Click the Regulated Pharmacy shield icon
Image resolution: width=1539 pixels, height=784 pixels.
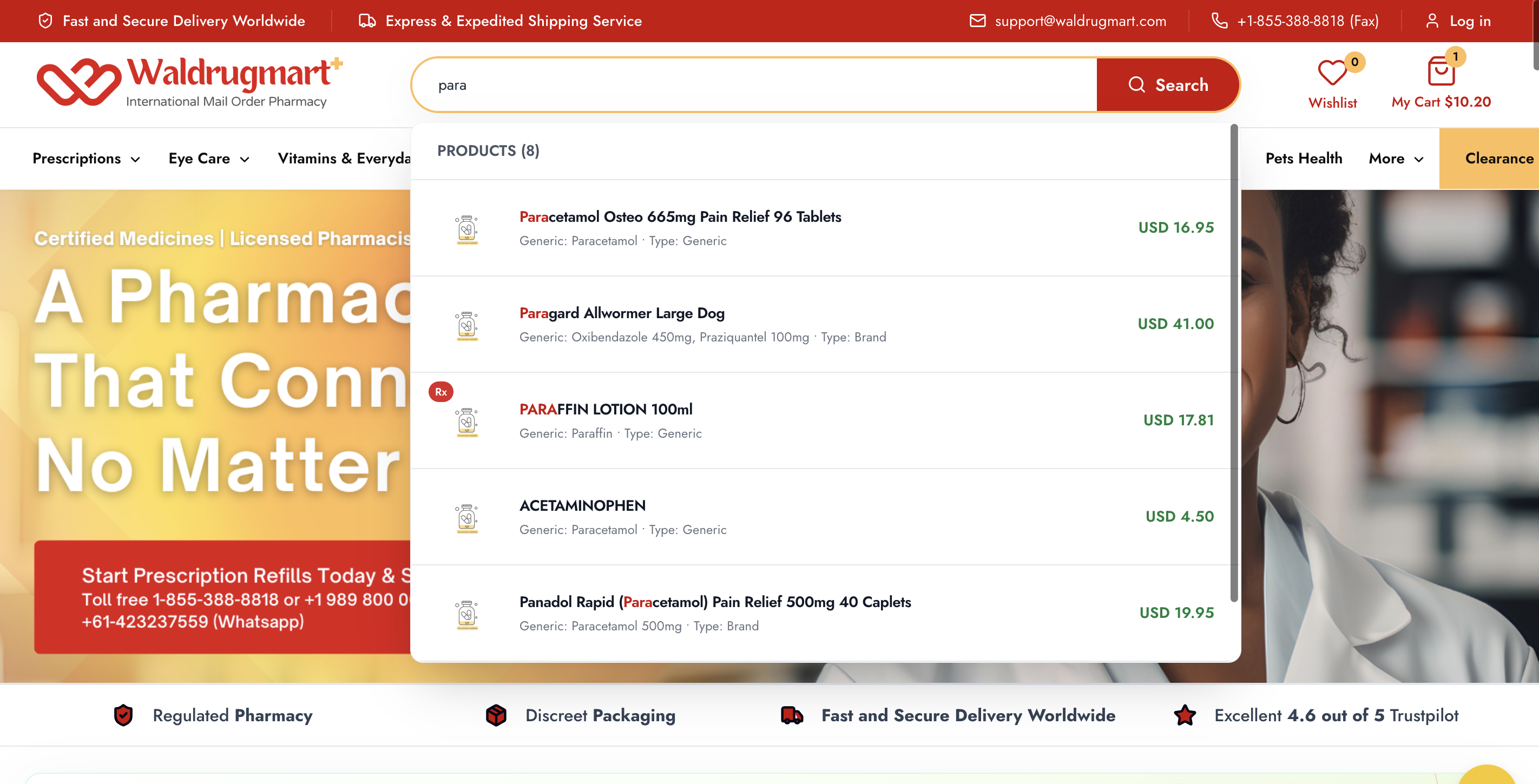pos(123,715)
